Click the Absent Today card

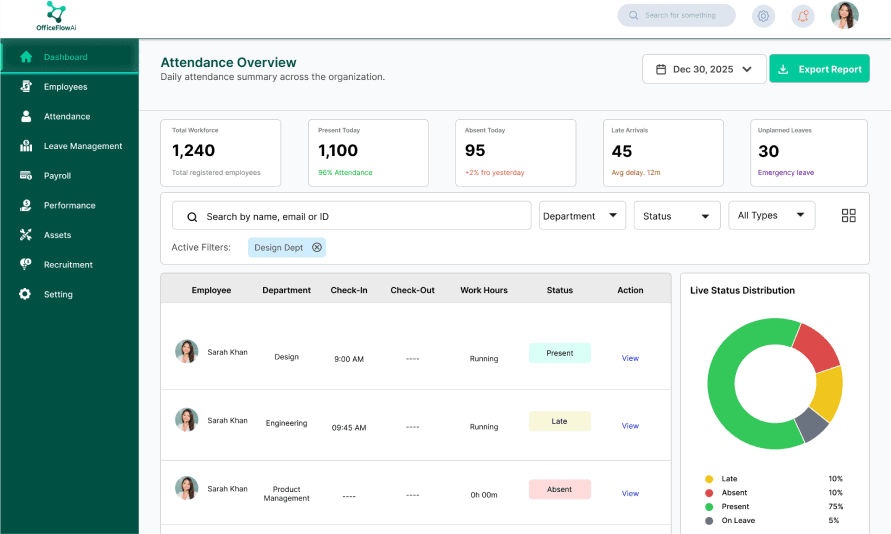click(x=515, y=153)
